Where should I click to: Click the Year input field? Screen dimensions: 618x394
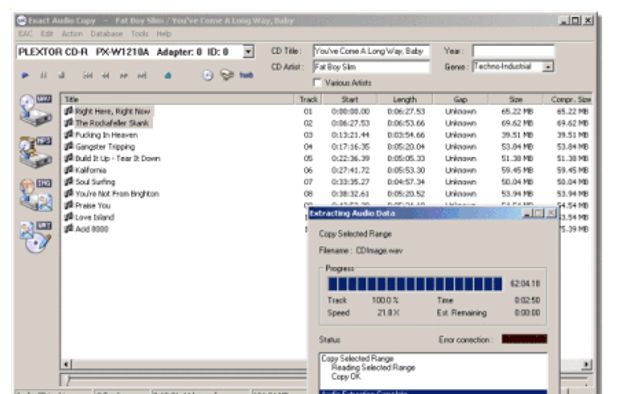(x=514, y=51)
